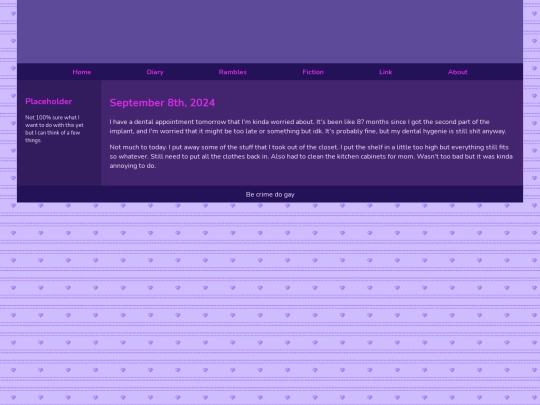
Task: Go to the Diary page
Action: click(155, 72)
